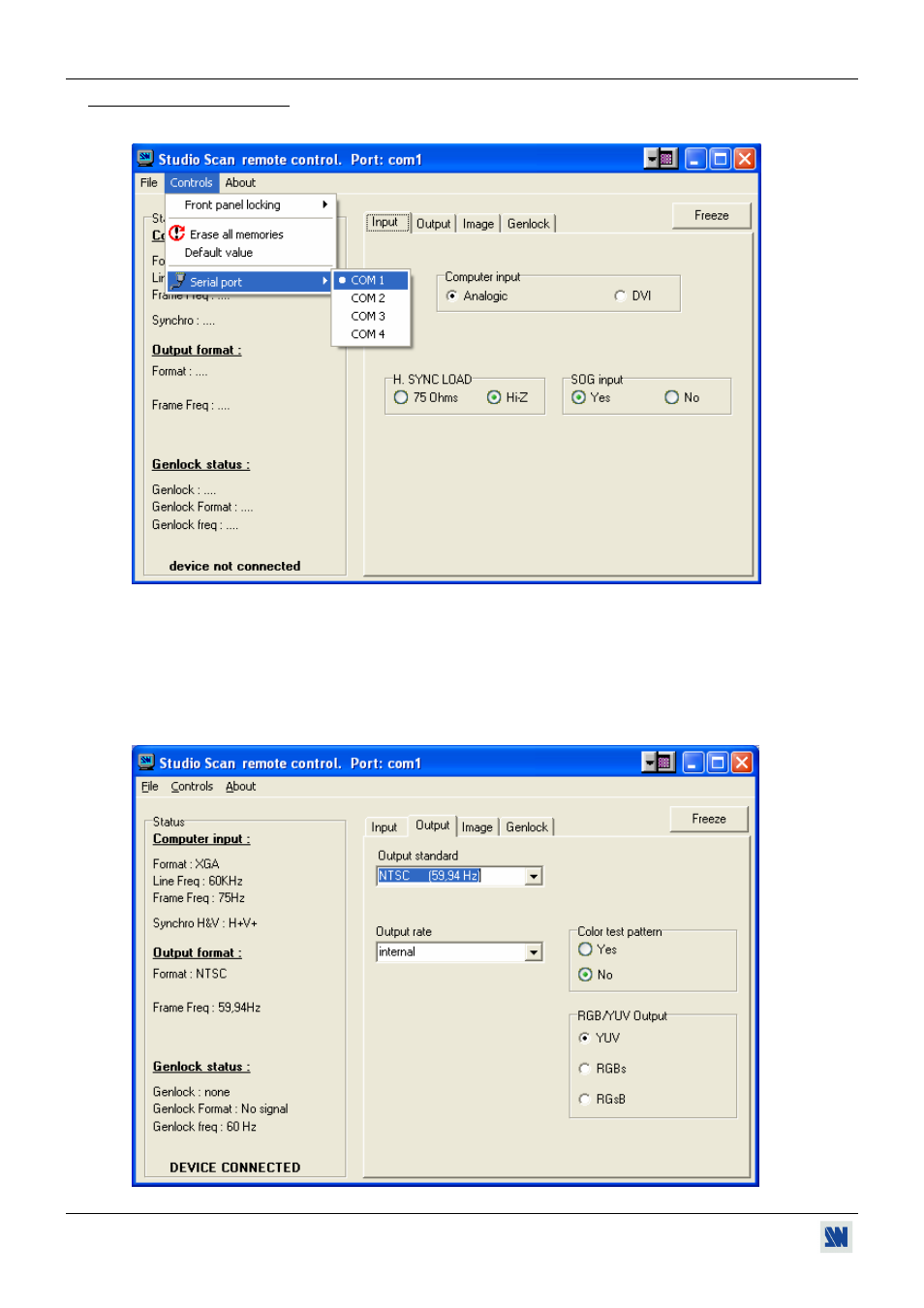The image size is (924, 1308).
Task: Switch to Genlock tab in upper window
Action: [529, 224]
